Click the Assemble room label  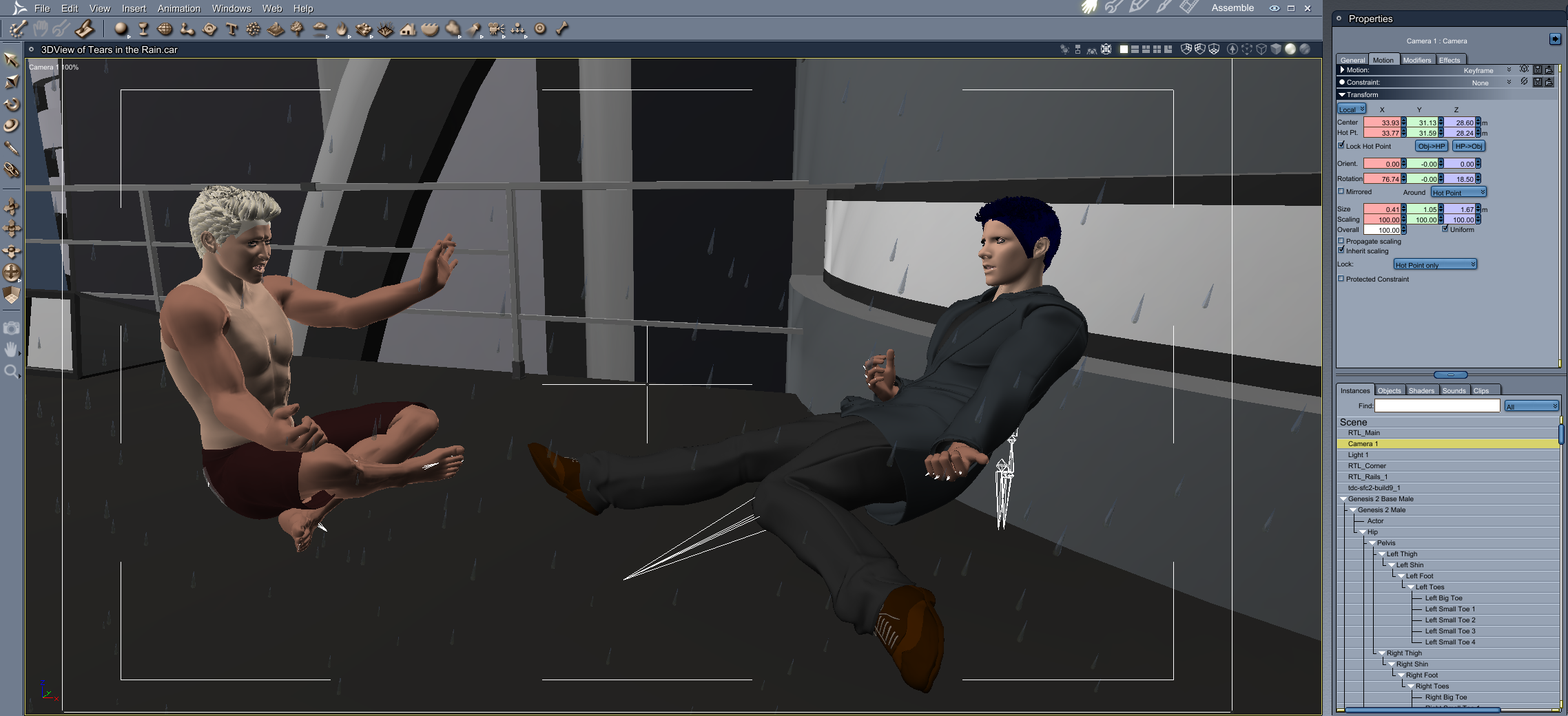point(1232,8)
